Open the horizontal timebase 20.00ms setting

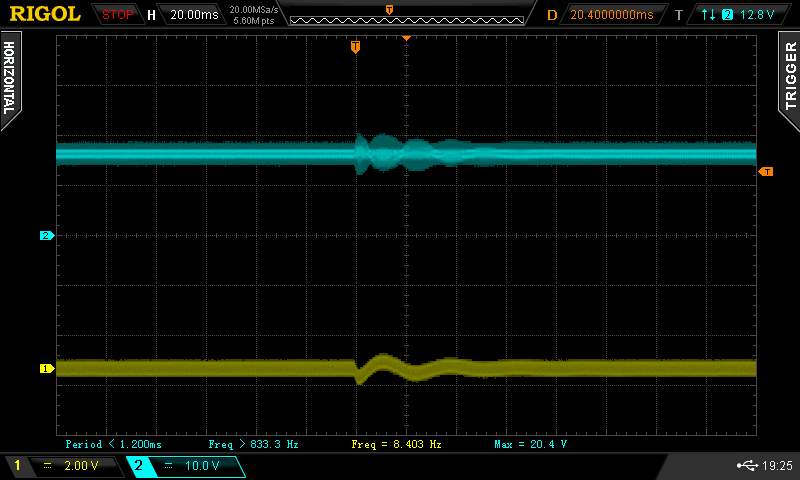(x=192, y=15)
